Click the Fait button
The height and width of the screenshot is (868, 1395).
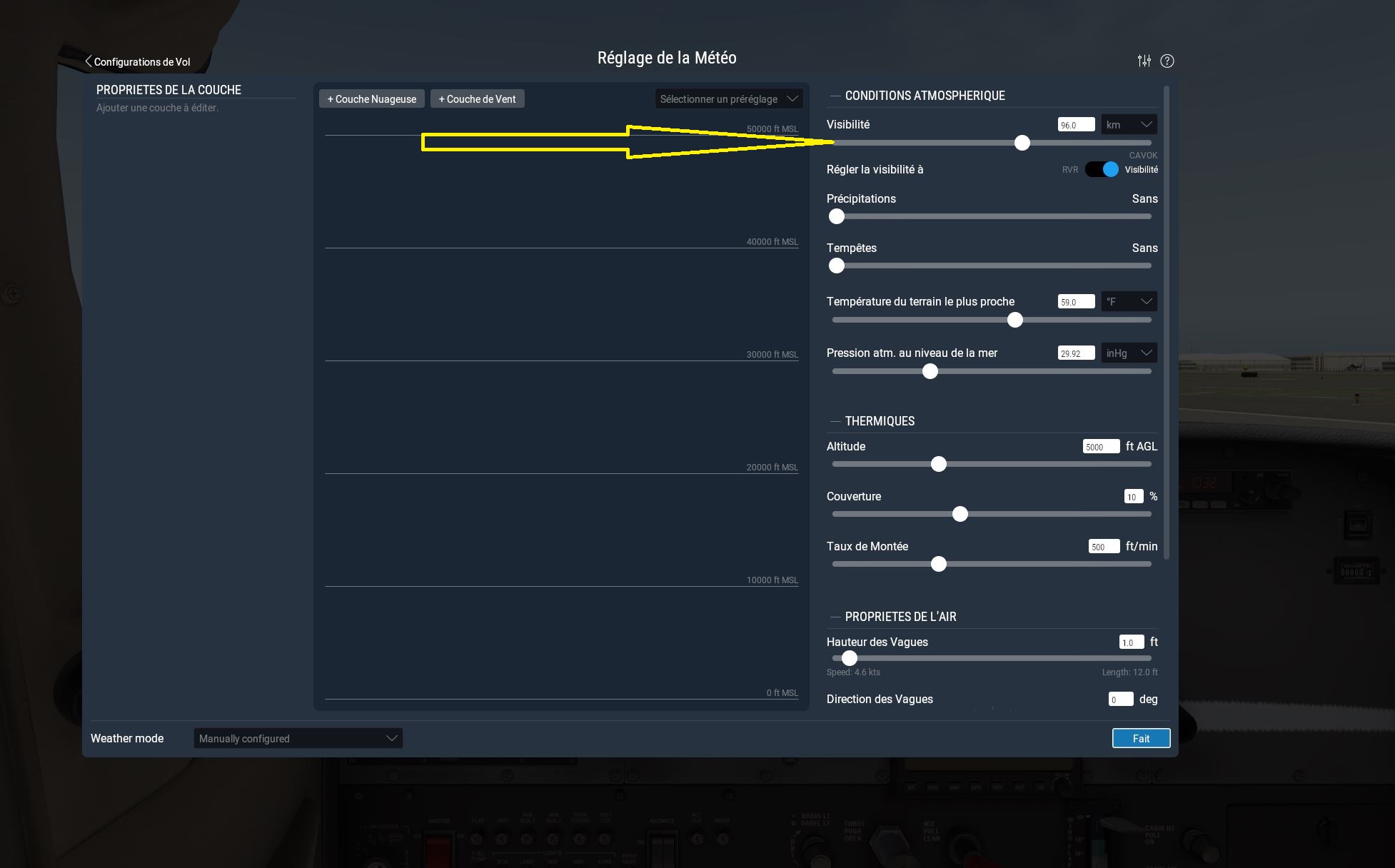pos(1141,738)
